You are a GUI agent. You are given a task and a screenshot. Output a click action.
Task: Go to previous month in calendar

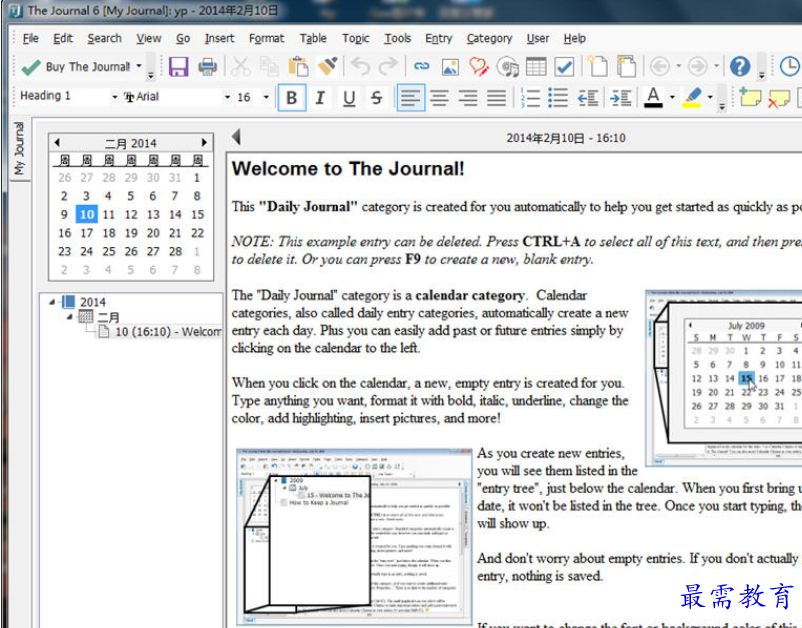57,143
